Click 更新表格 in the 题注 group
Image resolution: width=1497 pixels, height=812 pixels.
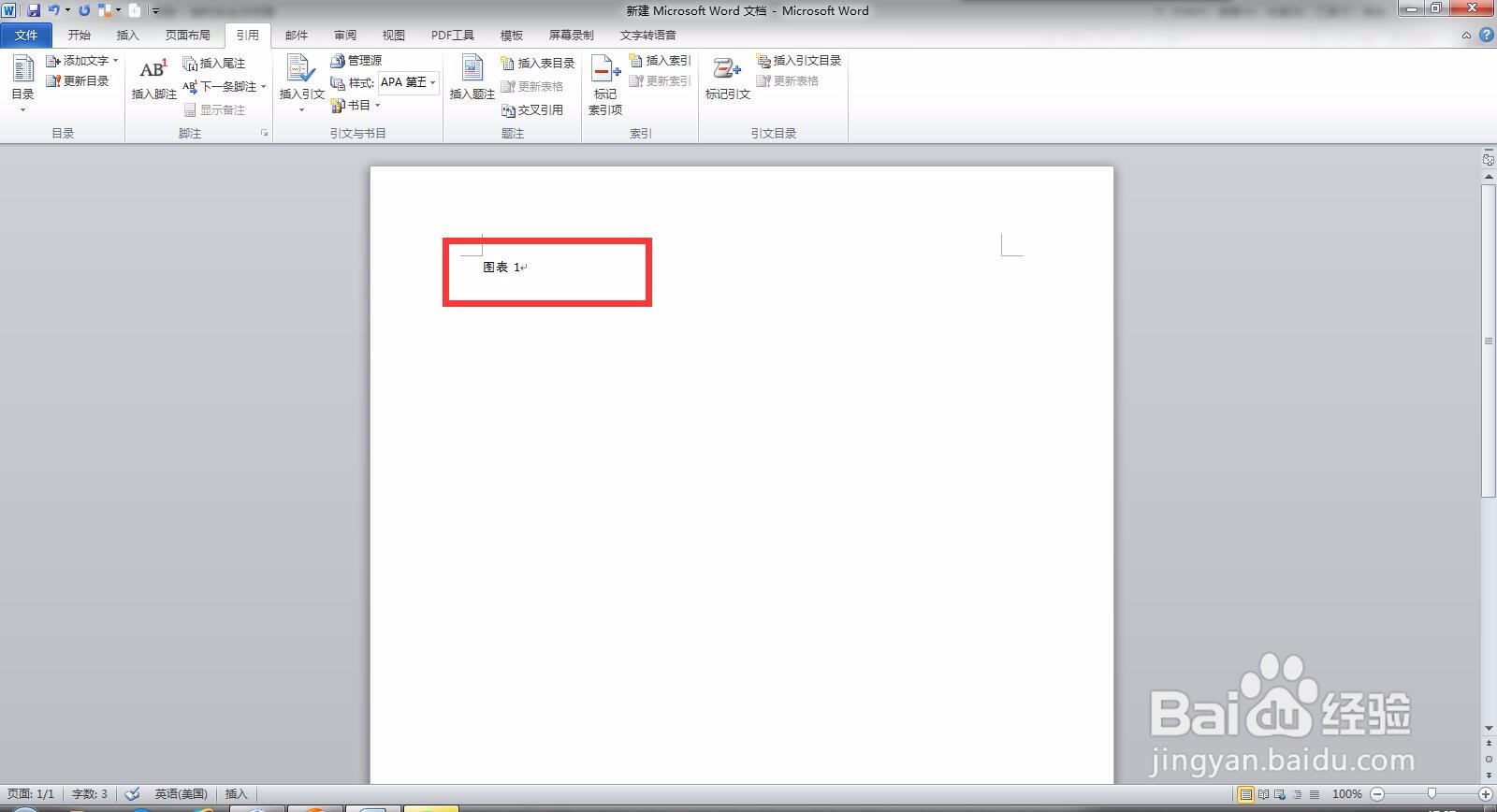[x=532, y=87]
